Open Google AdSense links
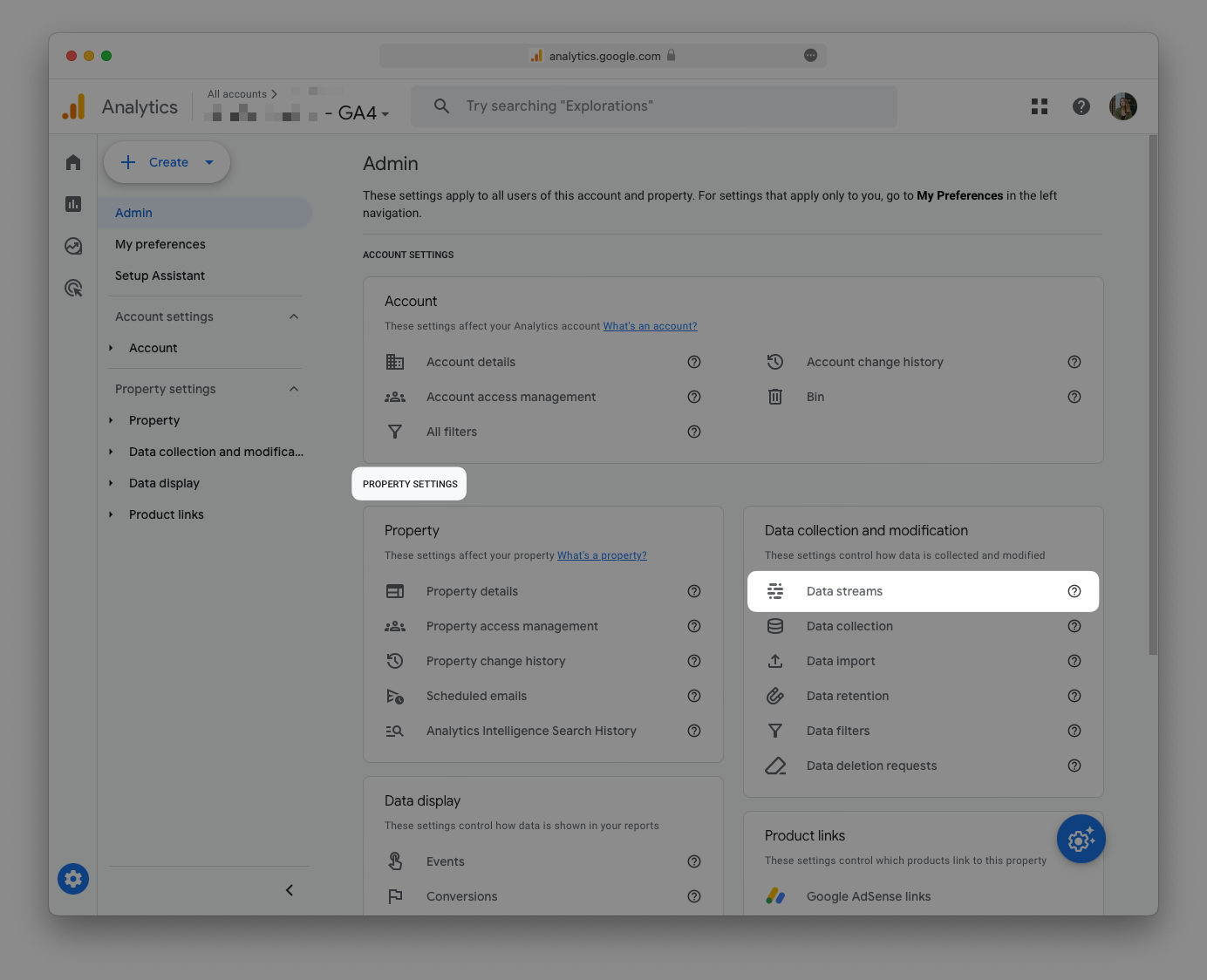The image size is (1207, 980). pos(869,896)
